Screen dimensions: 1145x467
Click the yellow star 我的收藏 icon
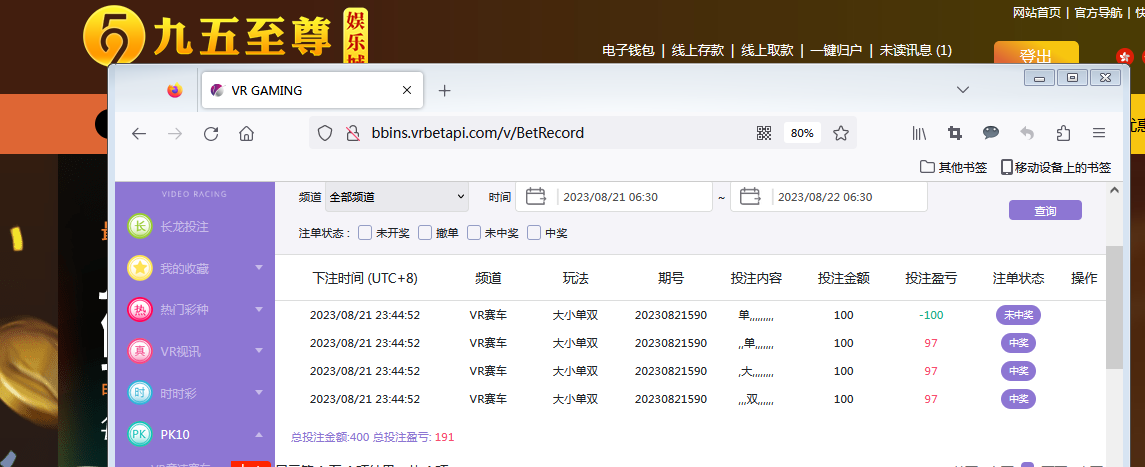pos(139,268)
